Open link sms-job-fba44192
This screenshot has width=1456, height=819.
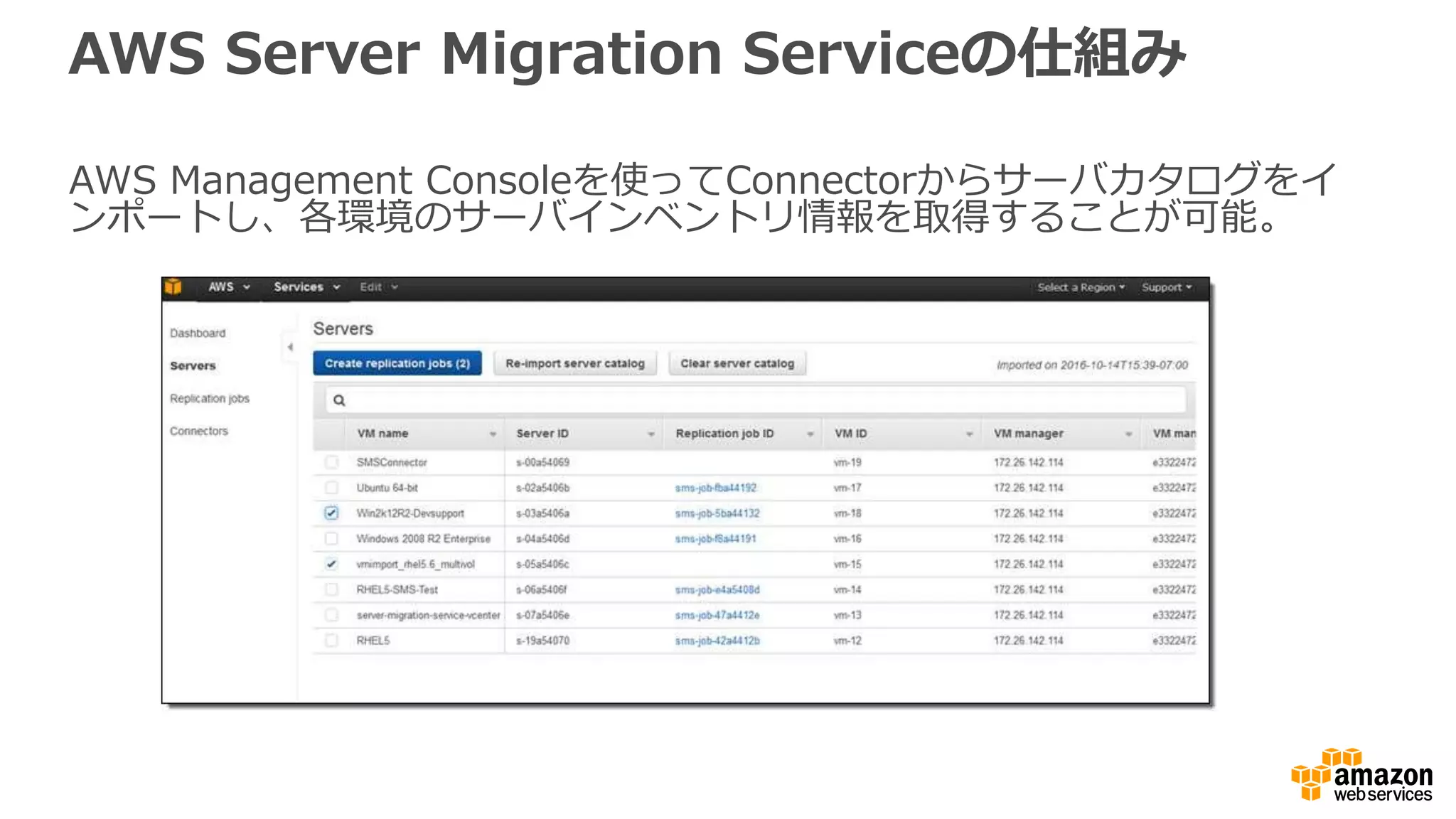716,488
